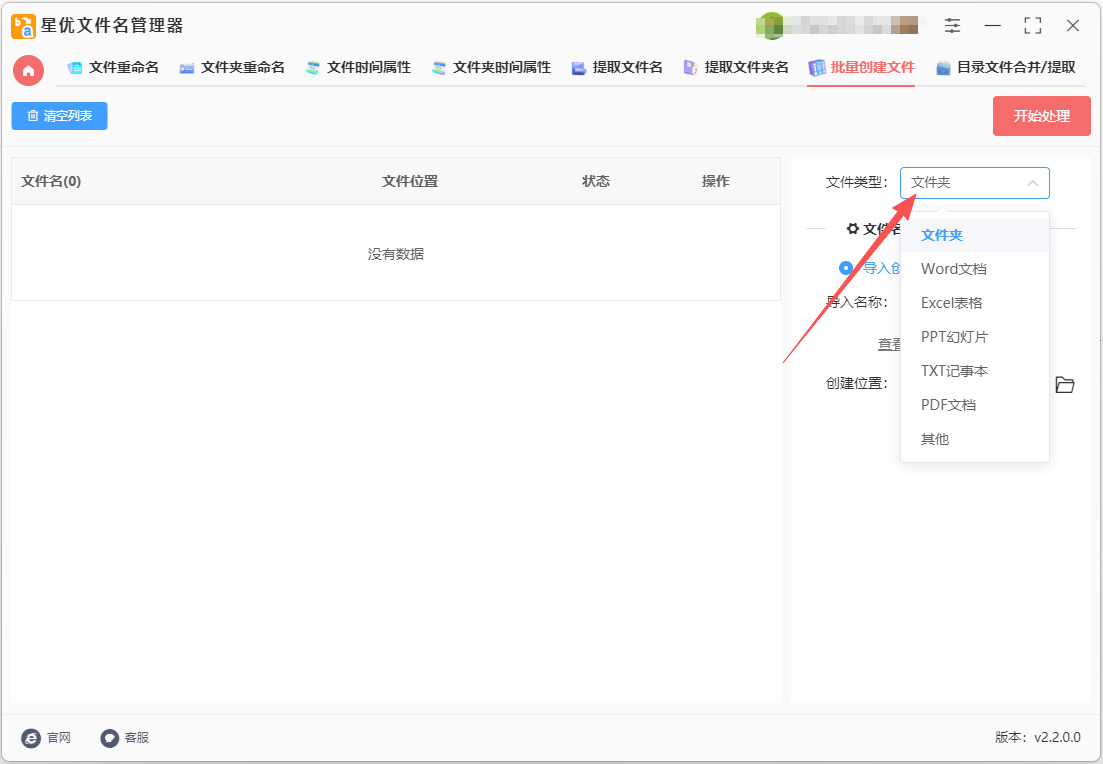
Task: Click the user avatar in title bar
Action: (771, 26)
